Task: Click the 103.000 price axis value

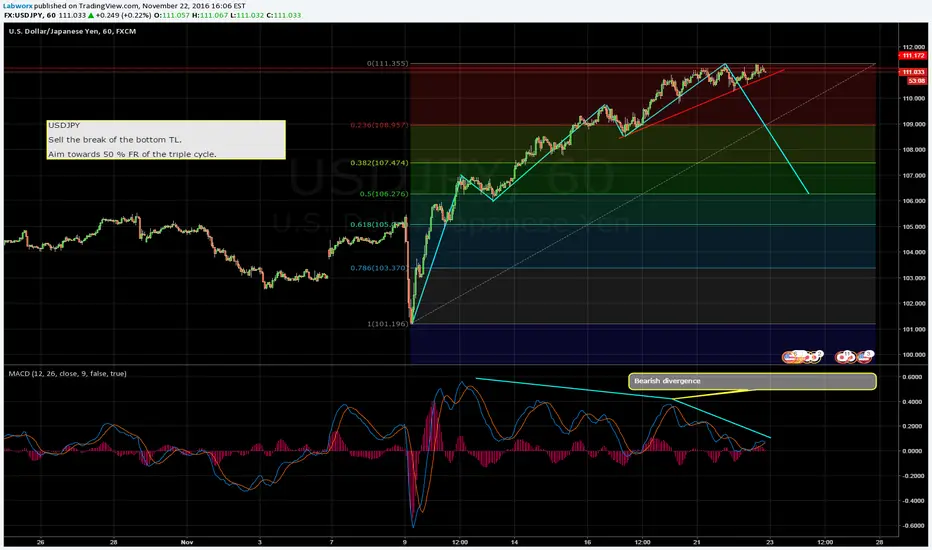Action: point(914,278)
